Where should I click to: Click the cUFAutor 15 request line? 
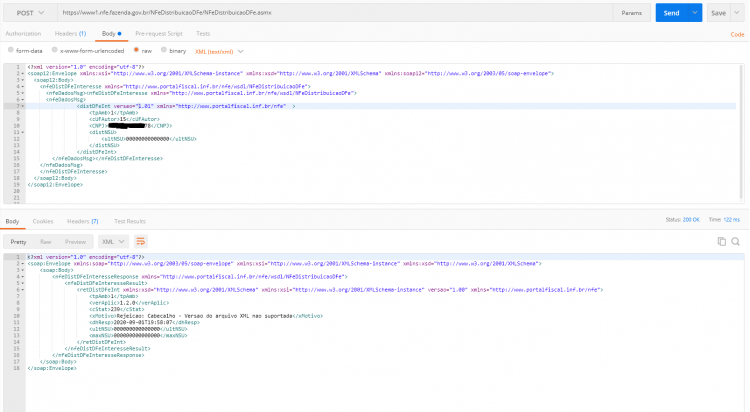point(124,119)
